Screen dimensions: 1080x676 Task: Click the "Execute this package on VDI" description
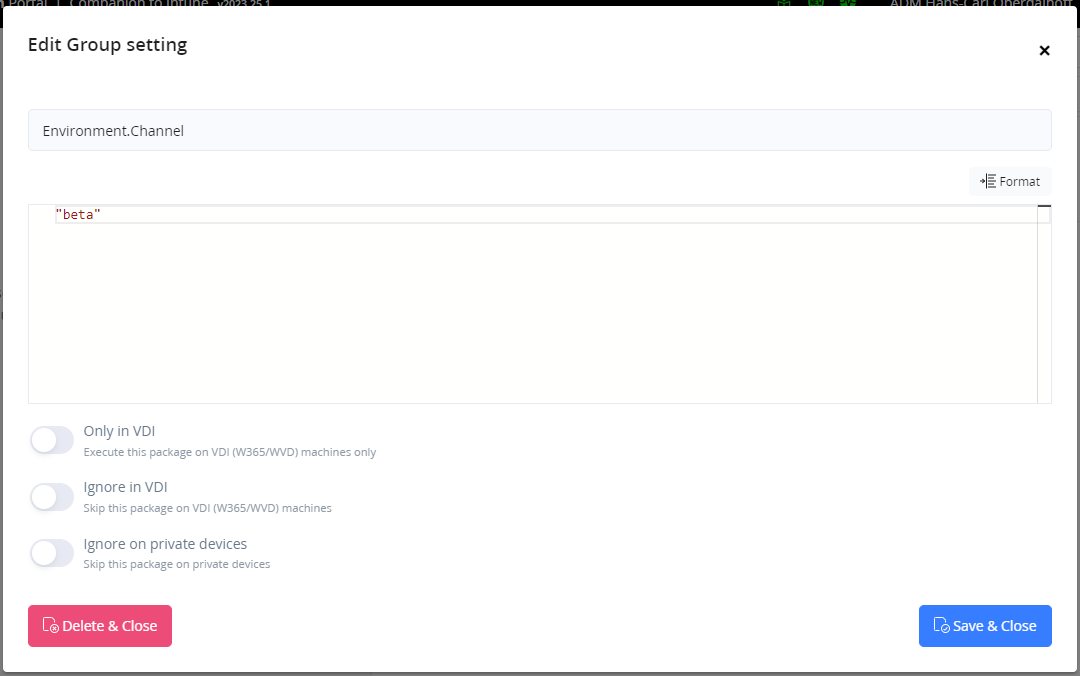pyautogui.click(x=229, y=452)
